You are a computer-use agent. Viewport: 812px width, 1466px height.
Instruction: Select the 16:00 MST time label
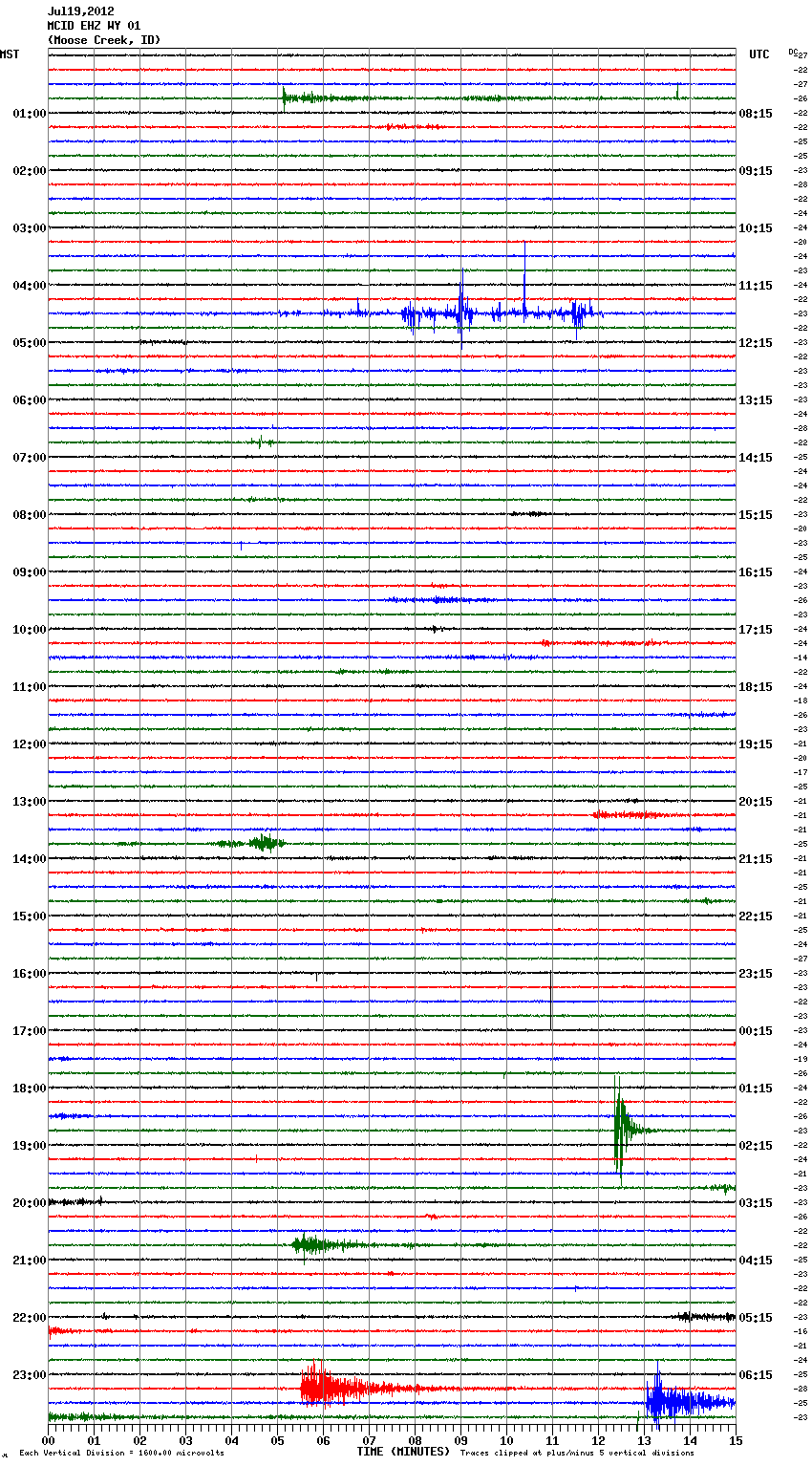[x=30, y=974]
